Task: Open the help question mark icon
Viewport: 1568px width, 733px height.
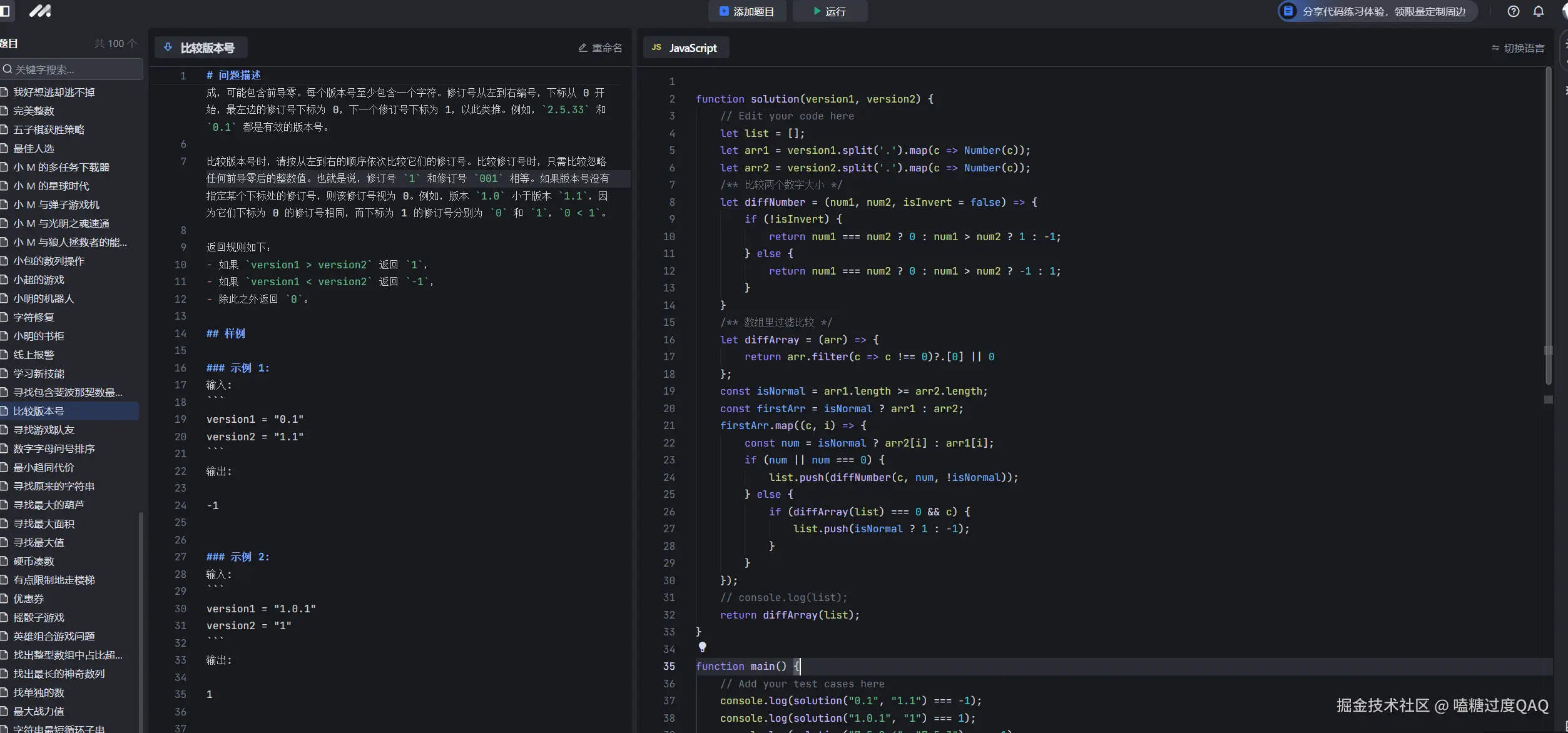Action: (x=1513, y=11)
